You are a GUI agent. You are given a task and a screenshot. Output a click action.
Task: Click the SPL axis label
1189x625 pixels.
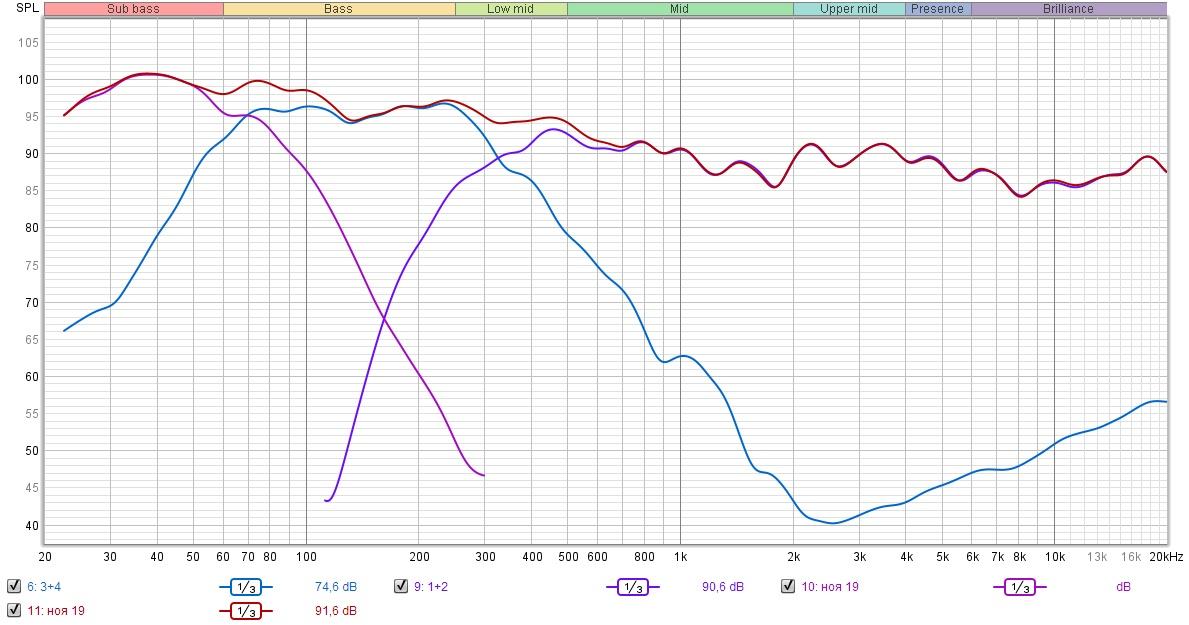pyautogui.click(x=27, y=8)
